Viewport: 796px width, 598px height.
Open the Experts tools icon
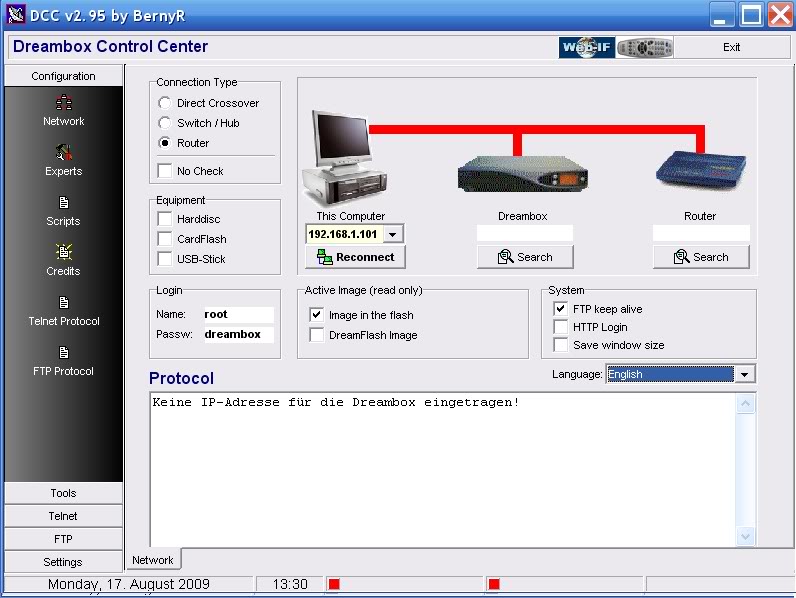[x=63, y=152]
